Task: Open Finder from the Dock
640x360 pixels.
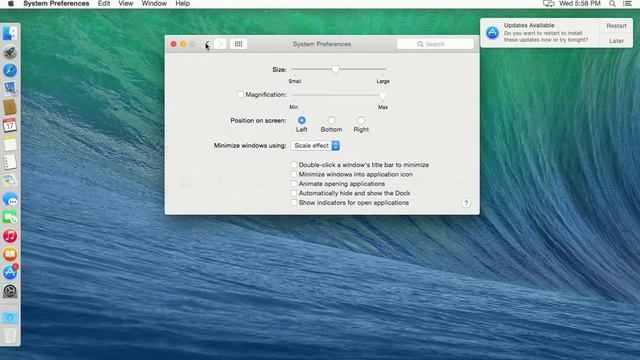Action: click(x=10, y=33)
